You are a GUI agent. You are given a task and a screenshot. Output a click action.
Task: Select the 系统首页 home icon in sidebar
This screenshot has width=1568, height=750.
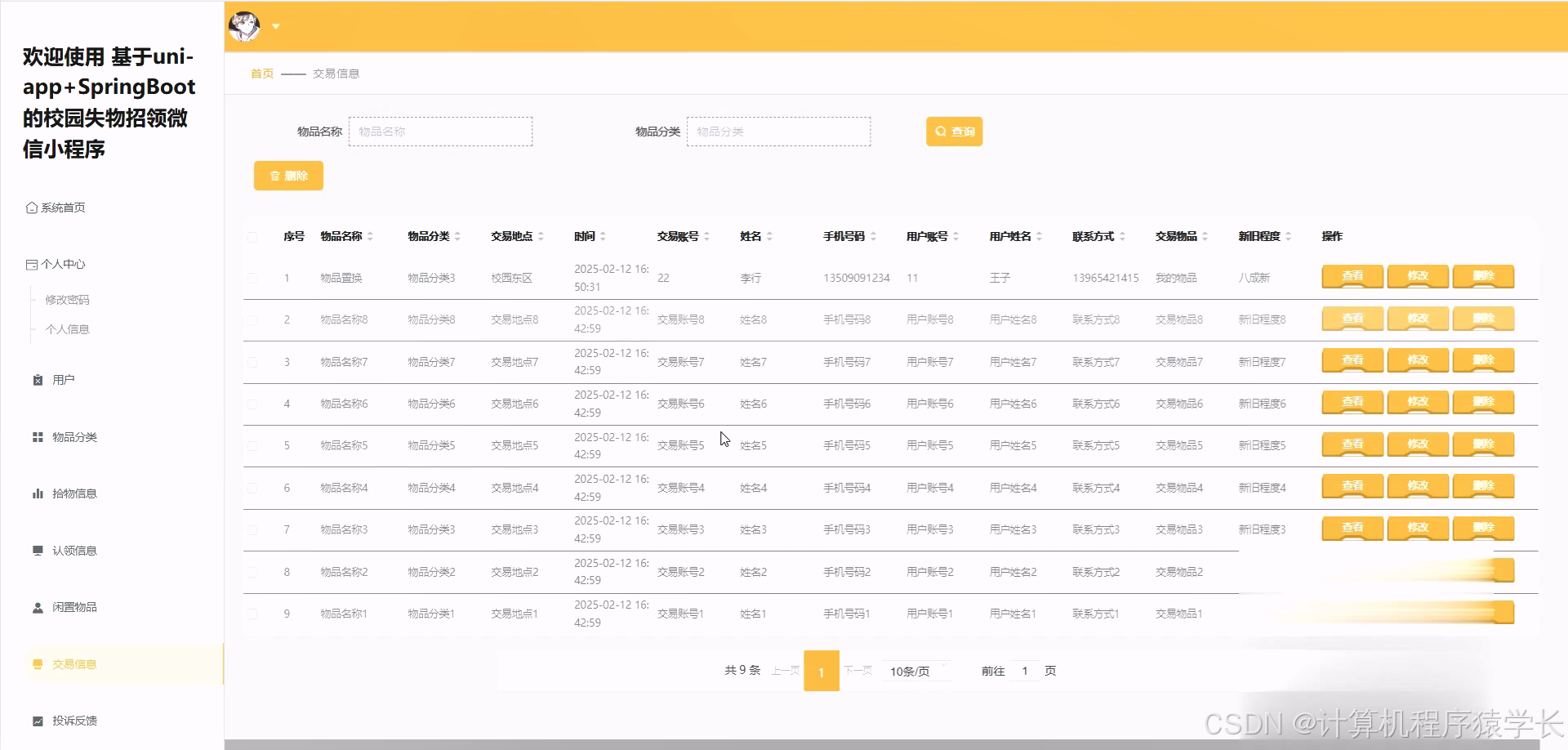tap(31, 207)
